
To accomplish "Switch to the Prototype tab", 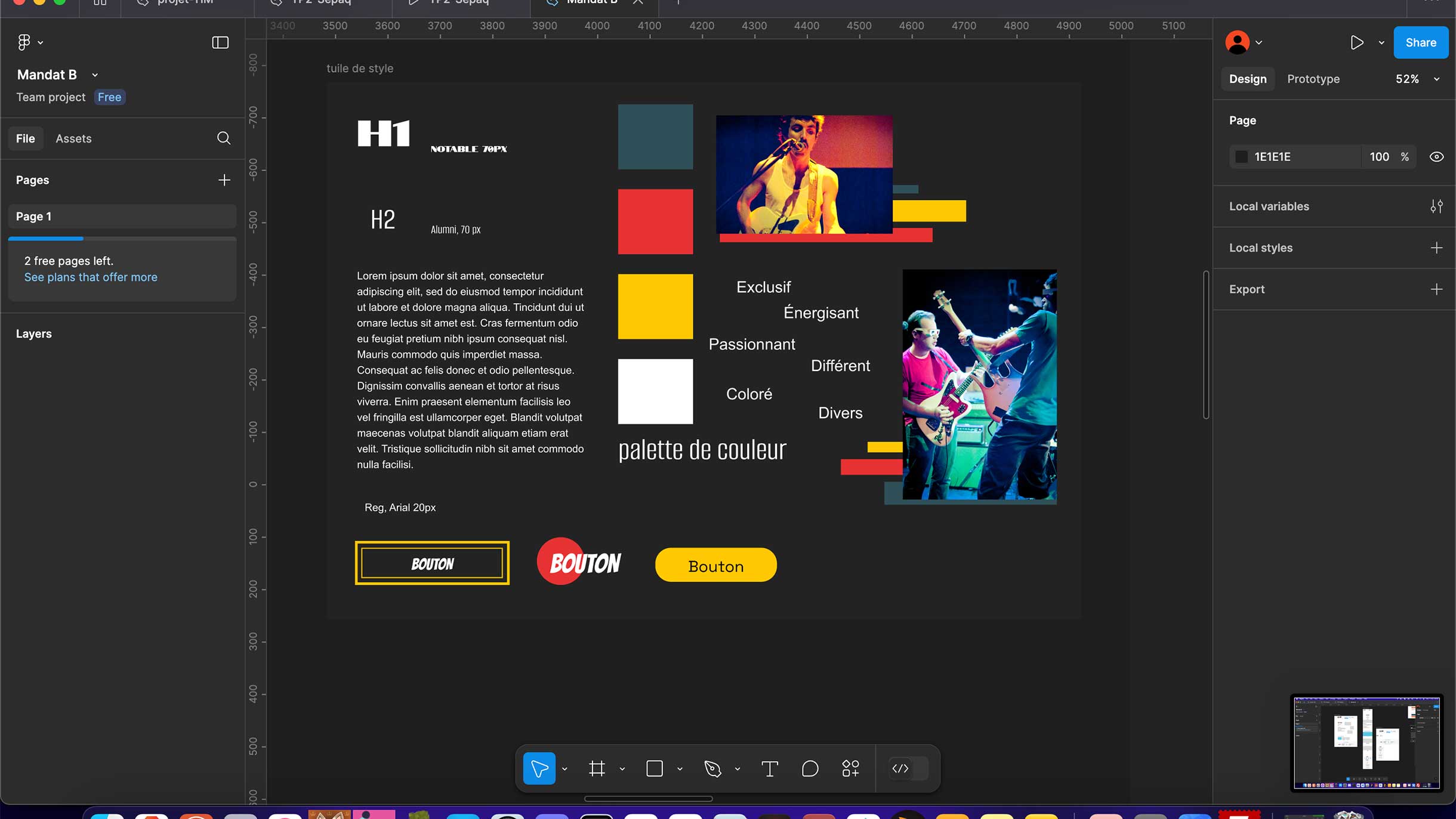I will click(x=1313, y=79).
